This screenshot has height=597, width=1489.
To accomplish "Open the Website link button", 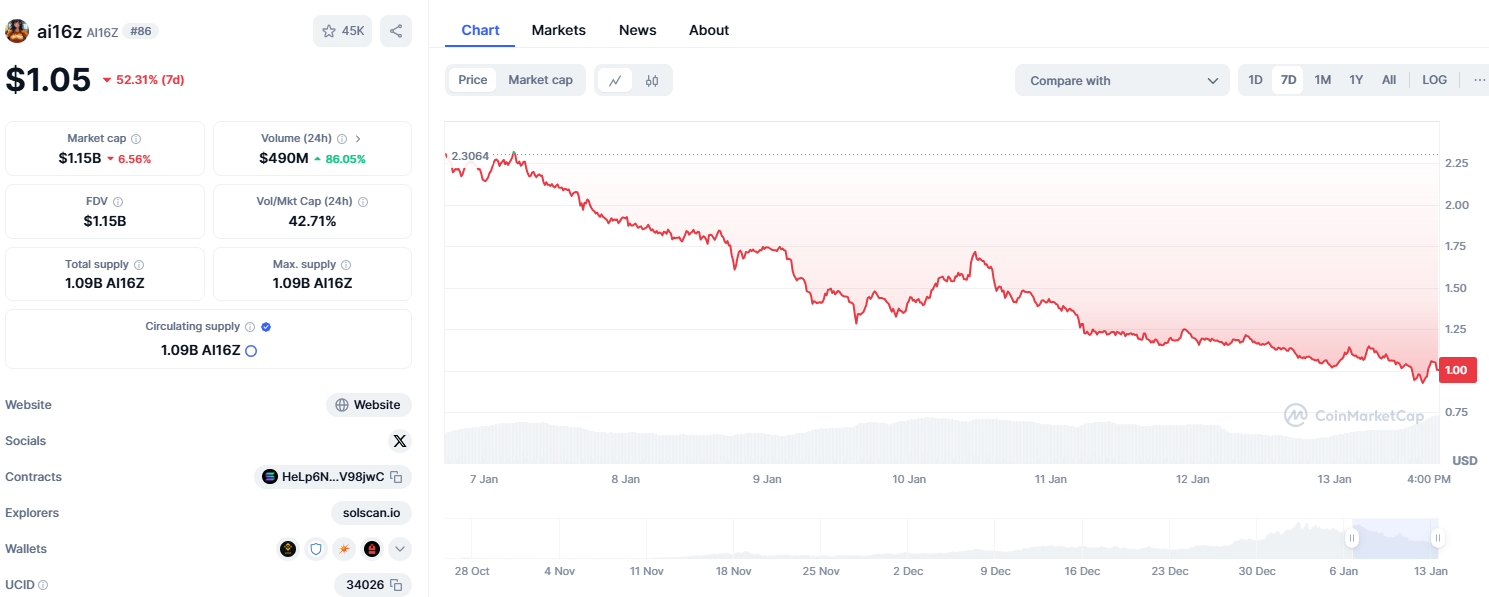I will [x=369, y=405].
